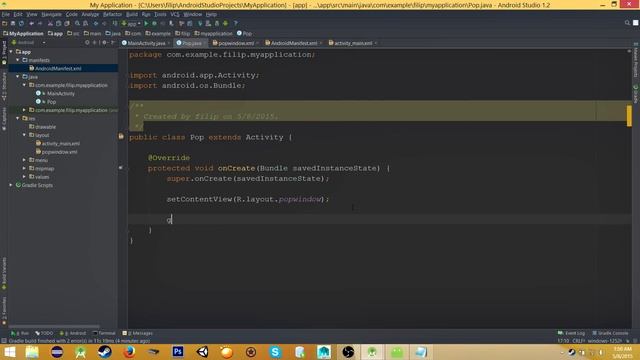Open the File menu

pos(6,14)
